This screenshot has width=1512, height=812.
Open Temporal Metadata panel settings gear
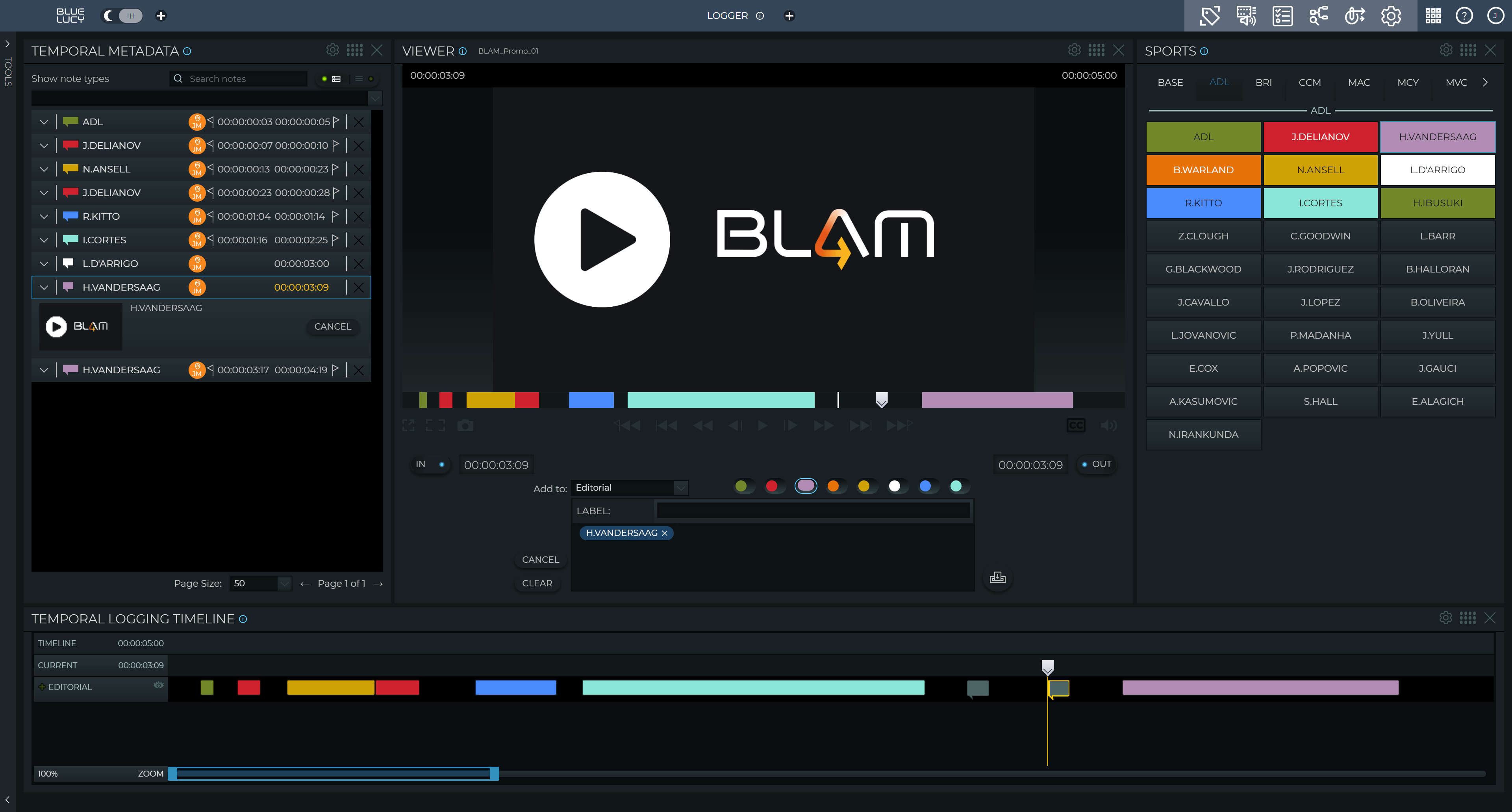pos(333,50)
